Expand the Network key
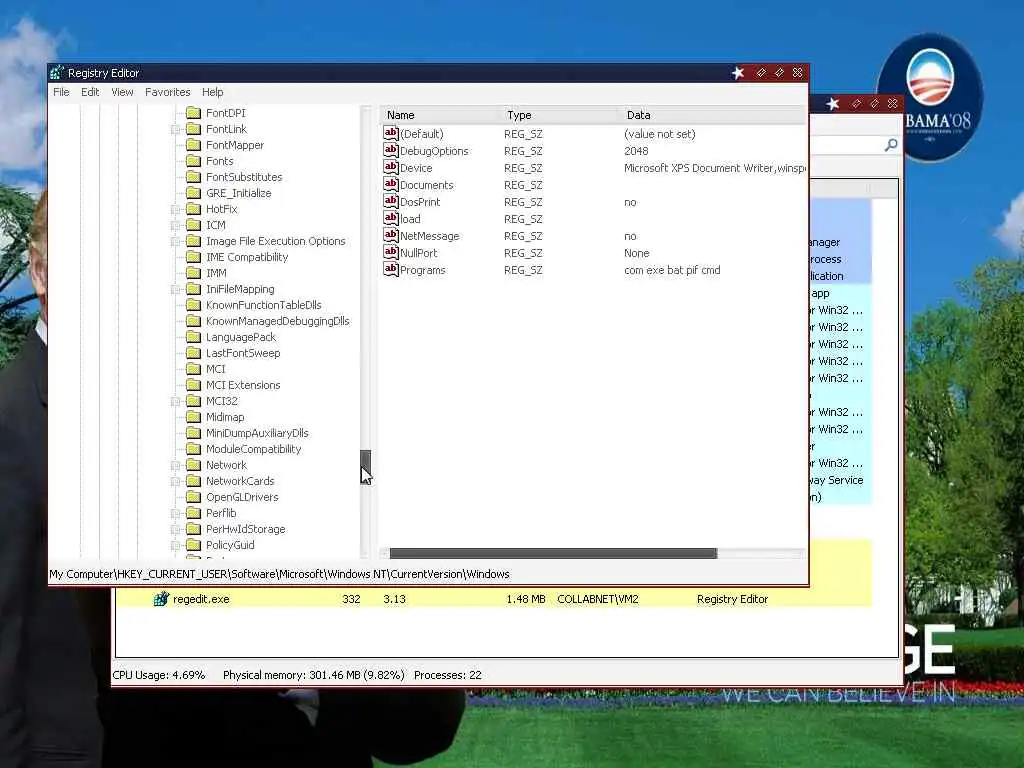Viewport: 1024px width, 768px height. (175, 465)
